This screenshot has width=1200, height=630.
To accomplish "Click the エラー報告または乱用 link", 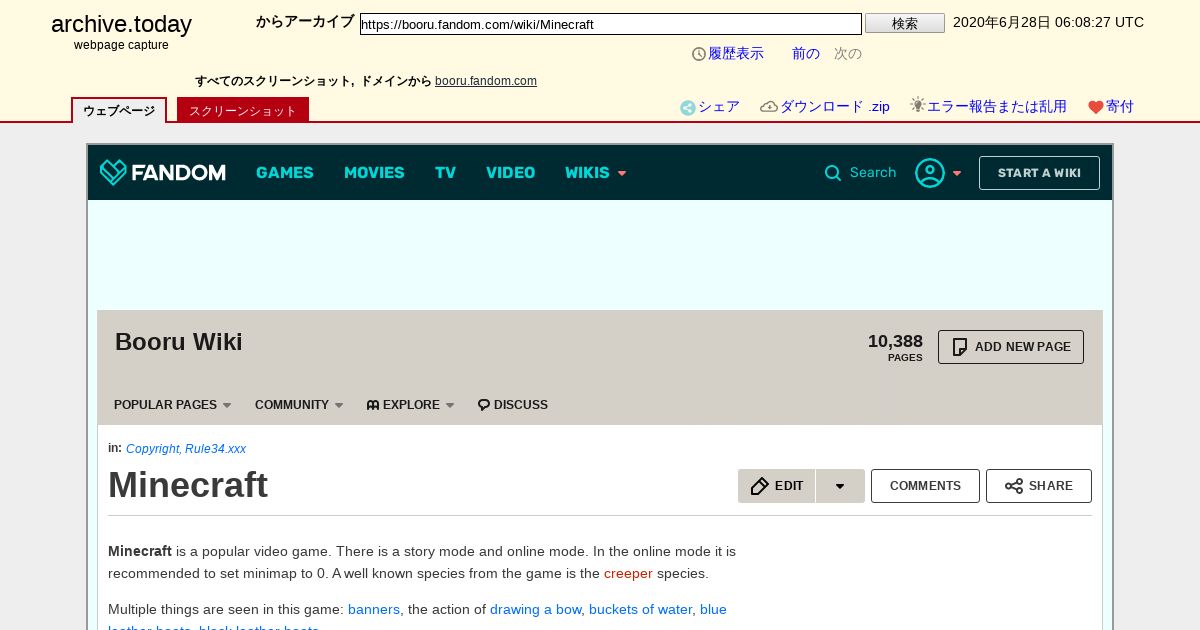I will [x=997, y=107].
